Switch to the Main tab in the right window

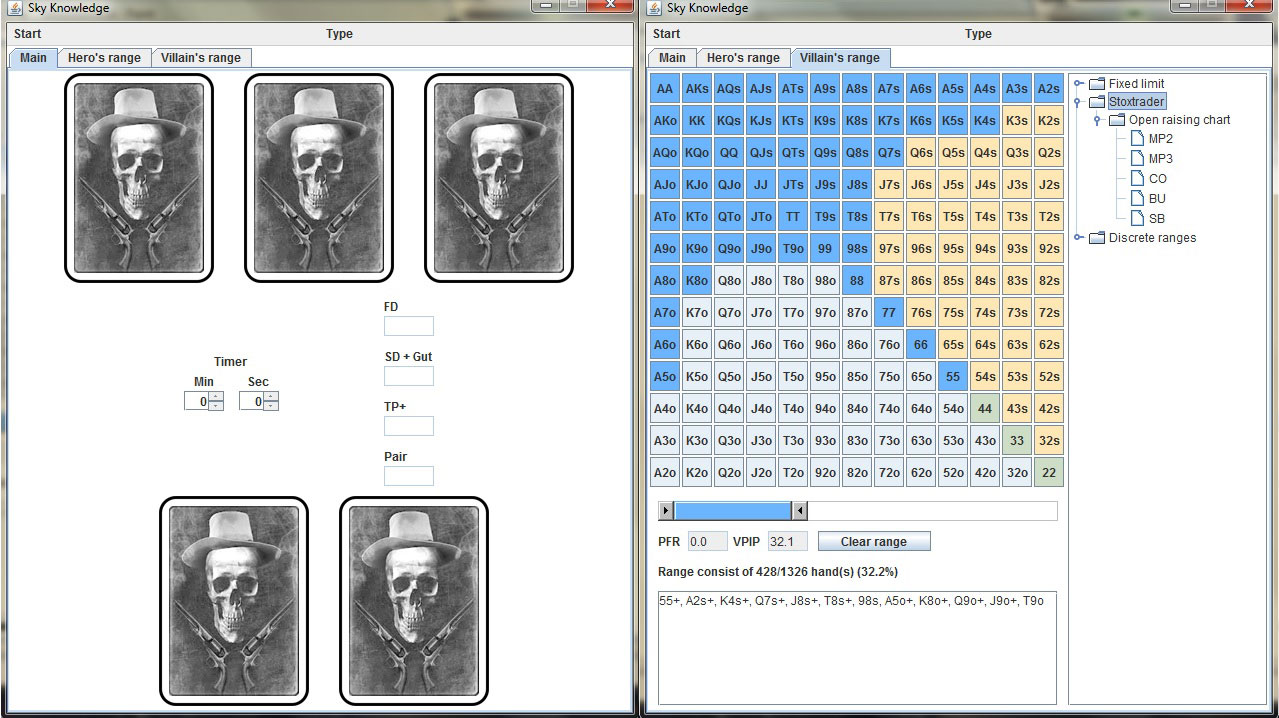[672, 57]
